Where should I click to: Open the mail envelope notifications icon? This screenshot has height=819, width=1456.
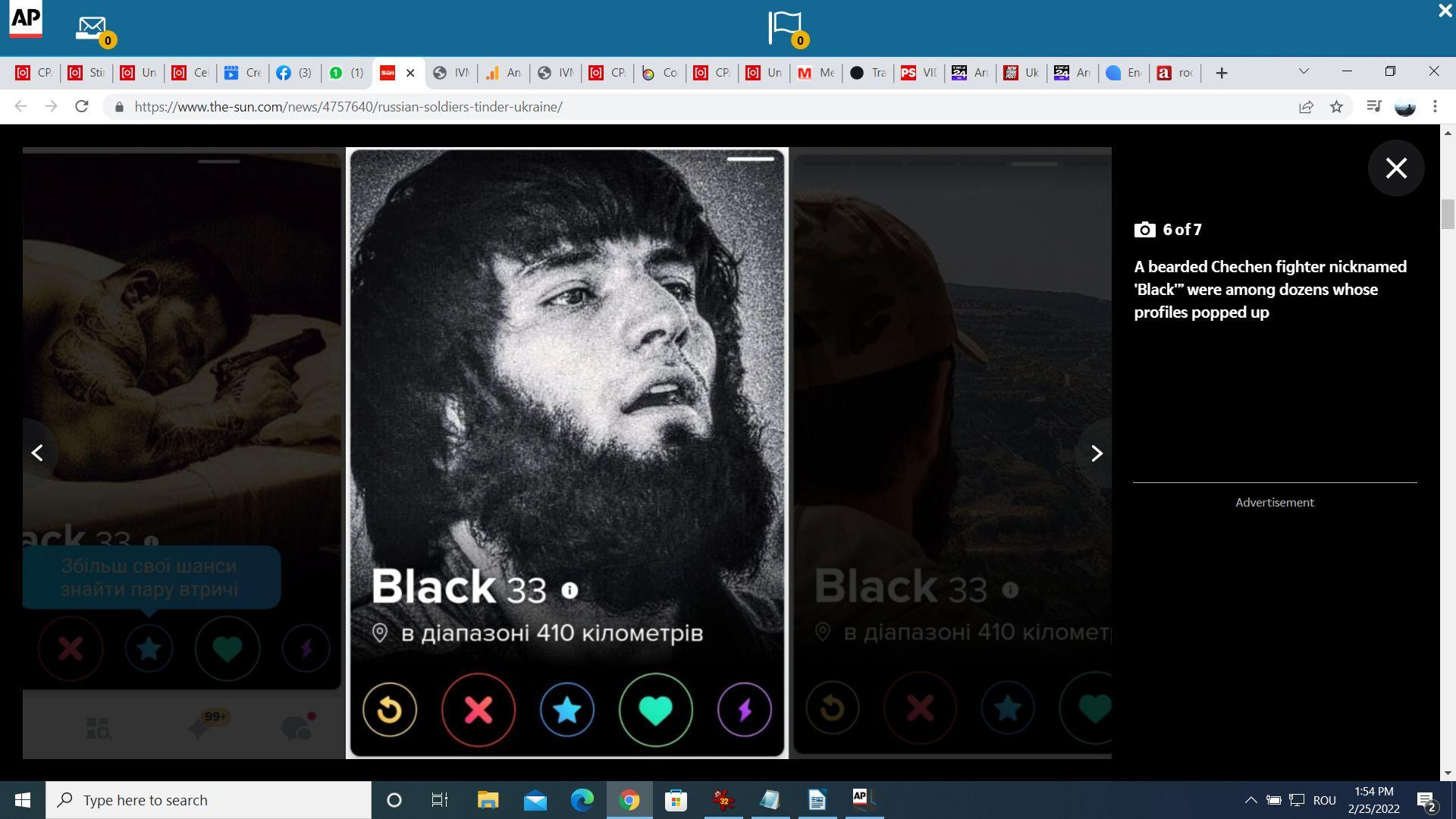[x=92, y=27]
